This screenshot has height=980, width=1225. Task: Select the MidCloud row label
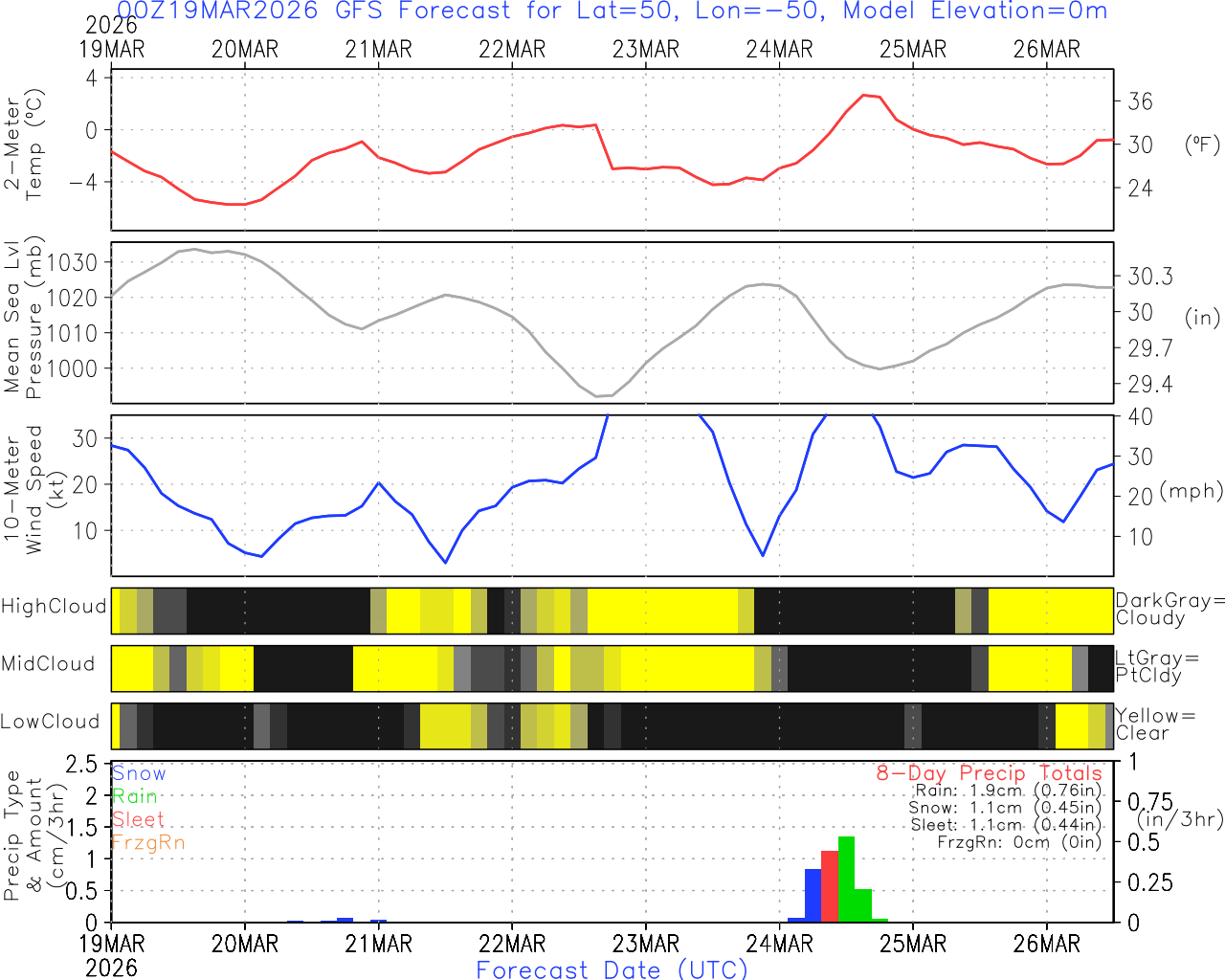tap(48, 664)
